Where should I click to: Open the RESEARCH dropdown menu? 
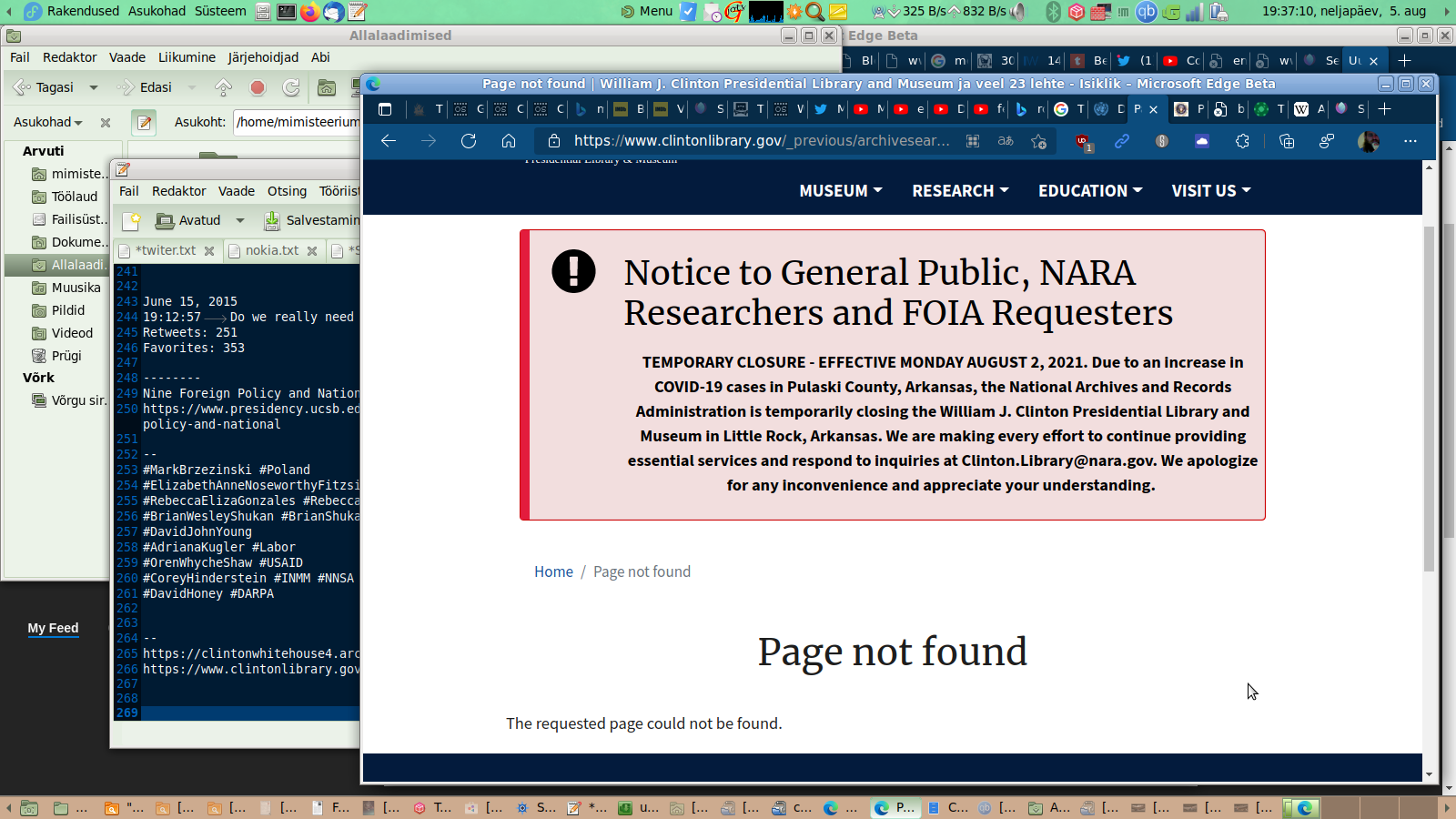960,191
